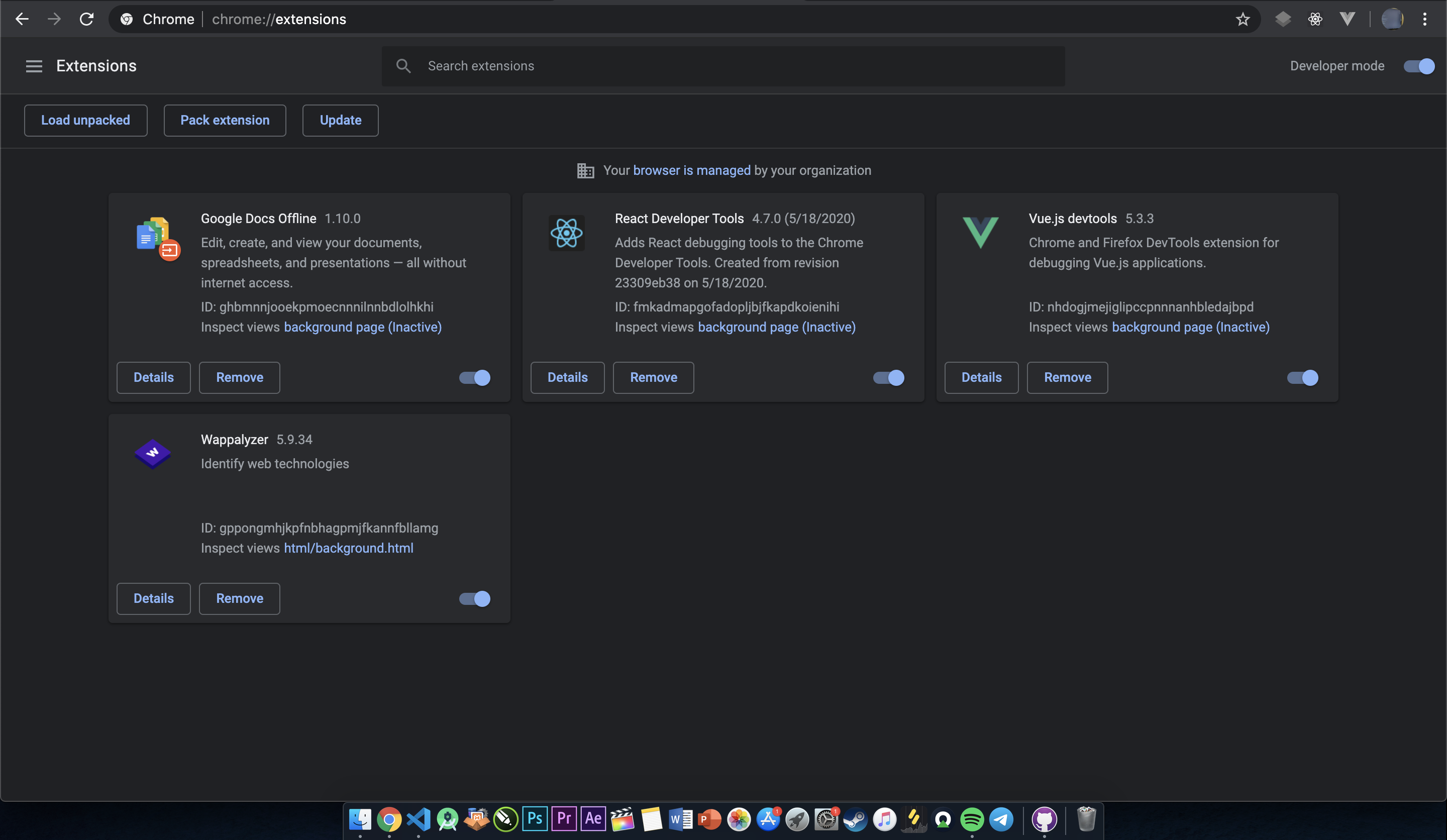This screenshot has height=840, width=1447.
Task: Open Visual Studio Code from the dock
Action: point(419,819)
